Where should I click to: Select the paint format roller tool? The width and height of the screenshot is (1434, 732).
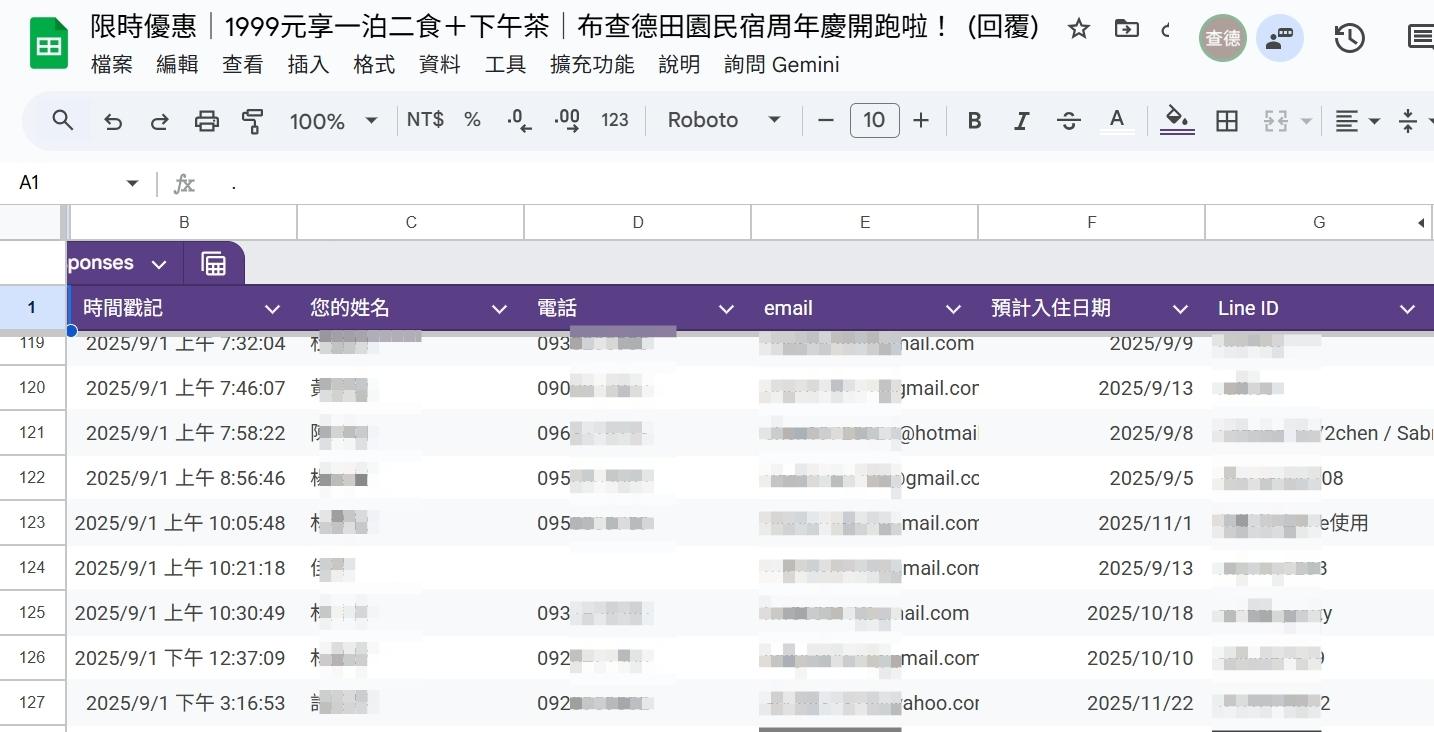252,121
